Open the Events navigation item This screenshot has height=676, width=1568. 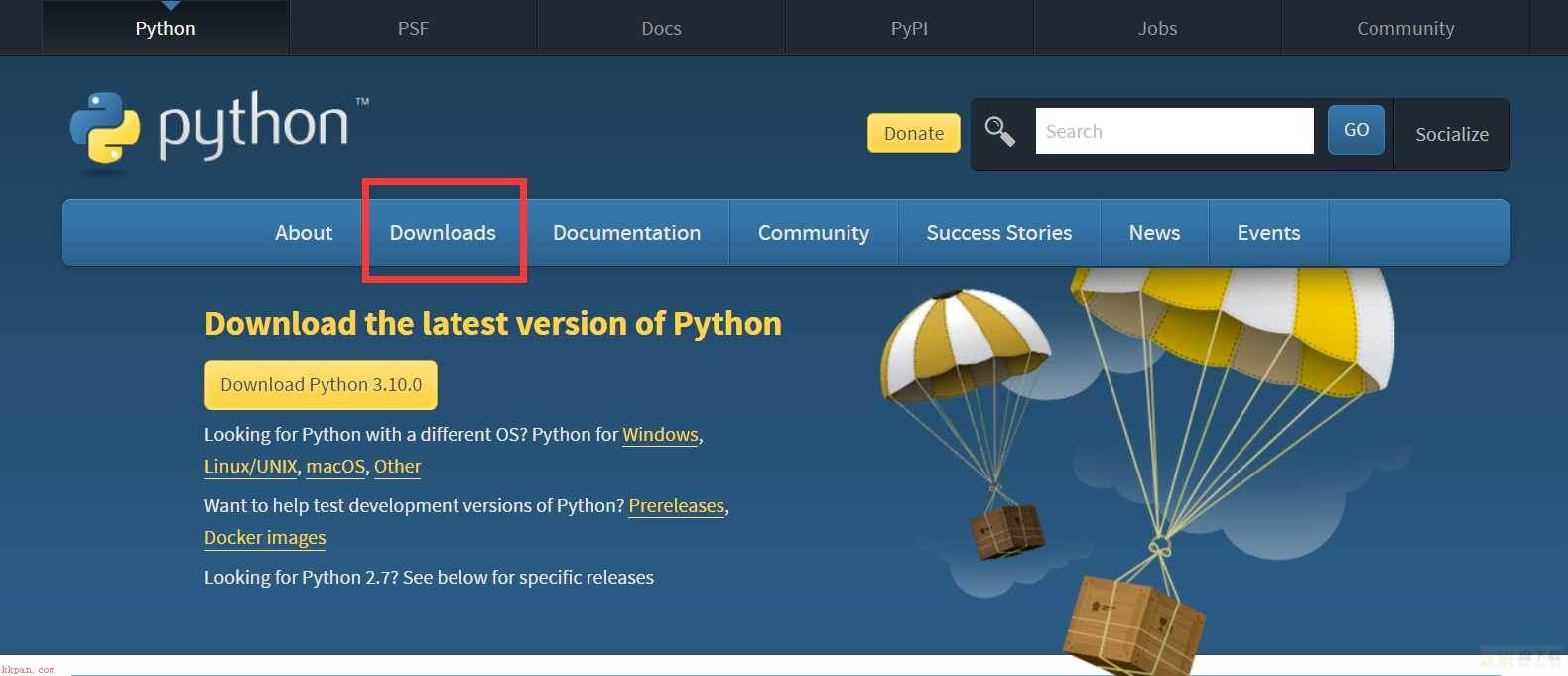coord(1268,232)
